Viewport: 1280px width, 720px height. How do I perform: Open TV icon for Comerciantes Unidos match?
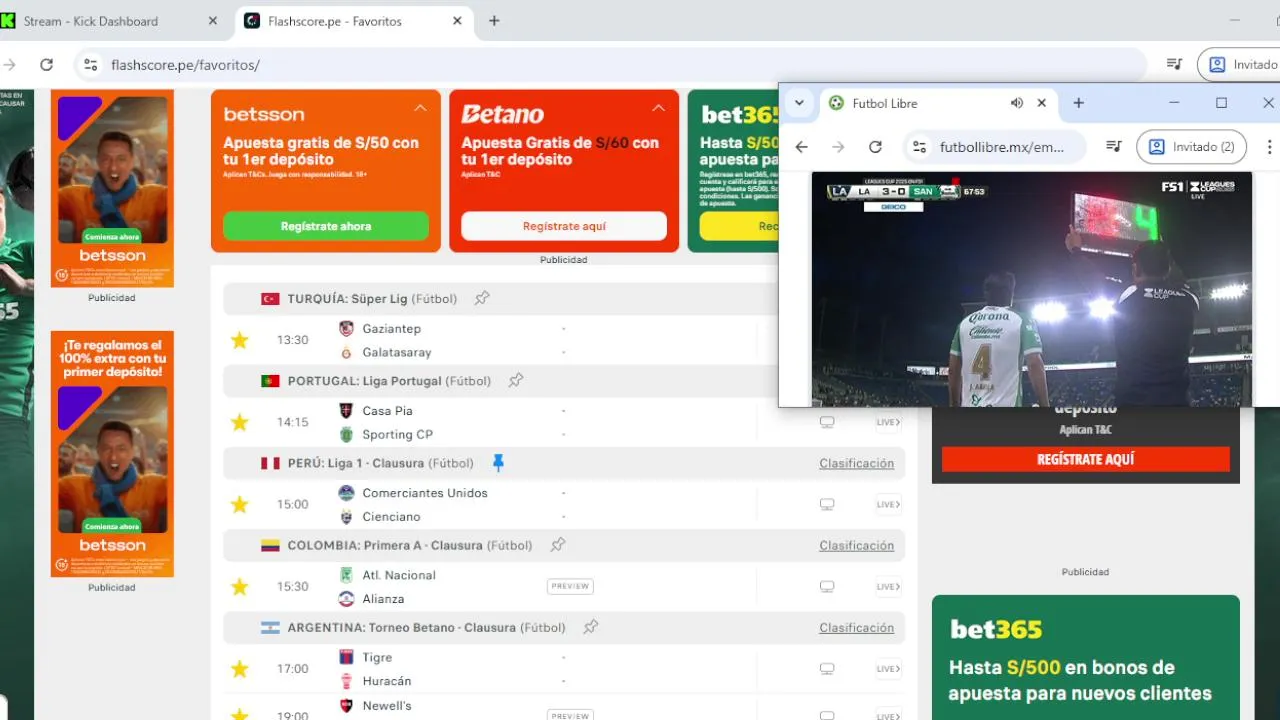827,504
